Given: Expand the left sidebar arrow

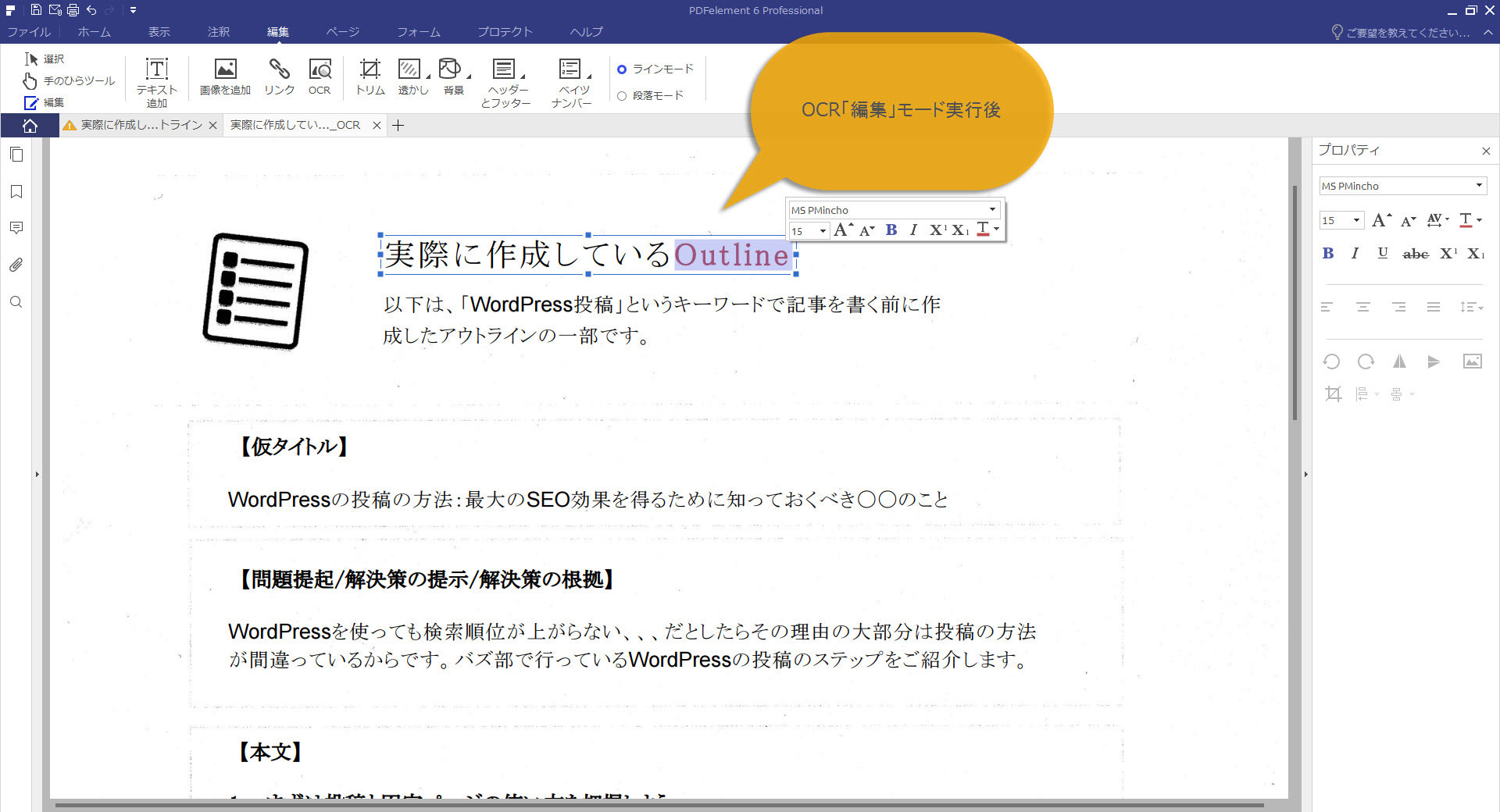Looking at the screenshot, I should [x=37, y=474].
